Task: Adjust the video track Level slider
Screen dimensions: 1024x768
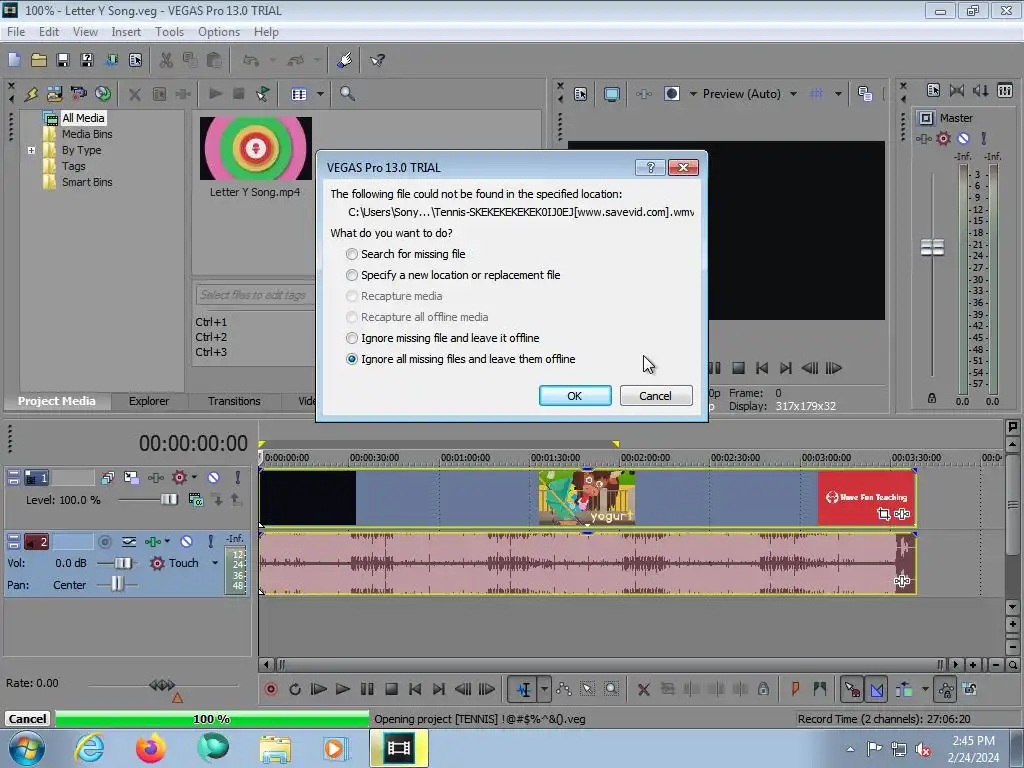Action: point(168,500)
